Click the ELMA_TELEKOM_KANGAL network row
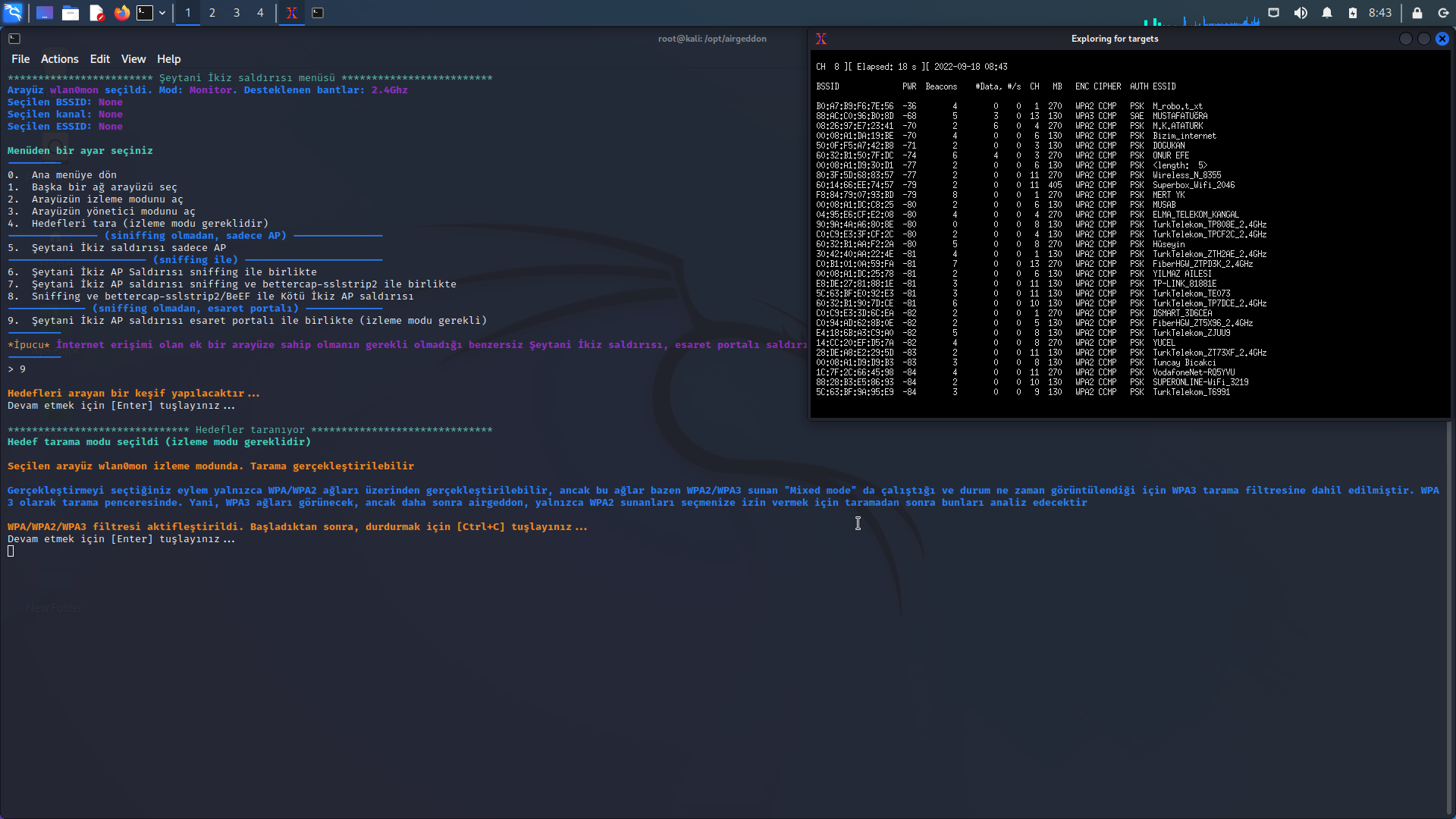The width and height of the screenshot is (1456, 819). pyautogui.click(x=1028, y=215)
